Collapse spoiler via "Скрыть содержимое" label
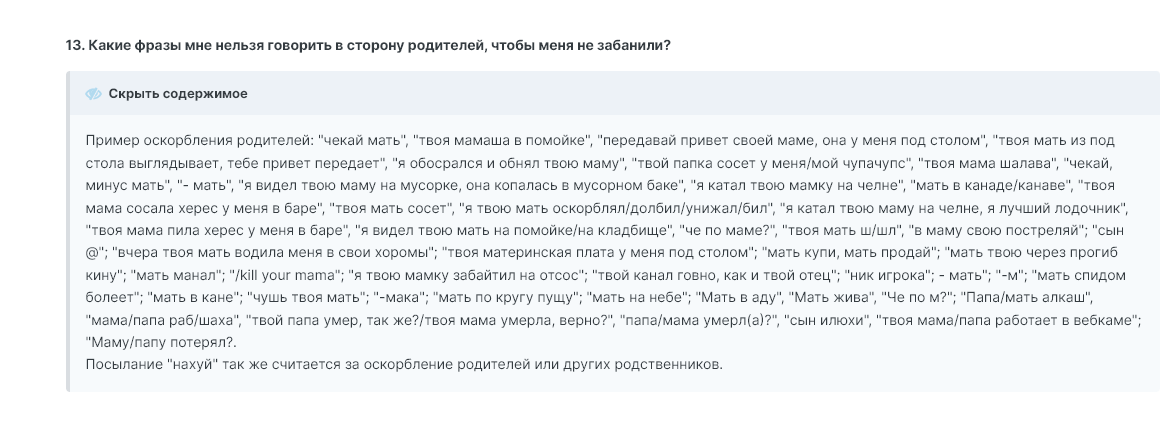The height and width of the screenshot is (424, 1173). 178,94
